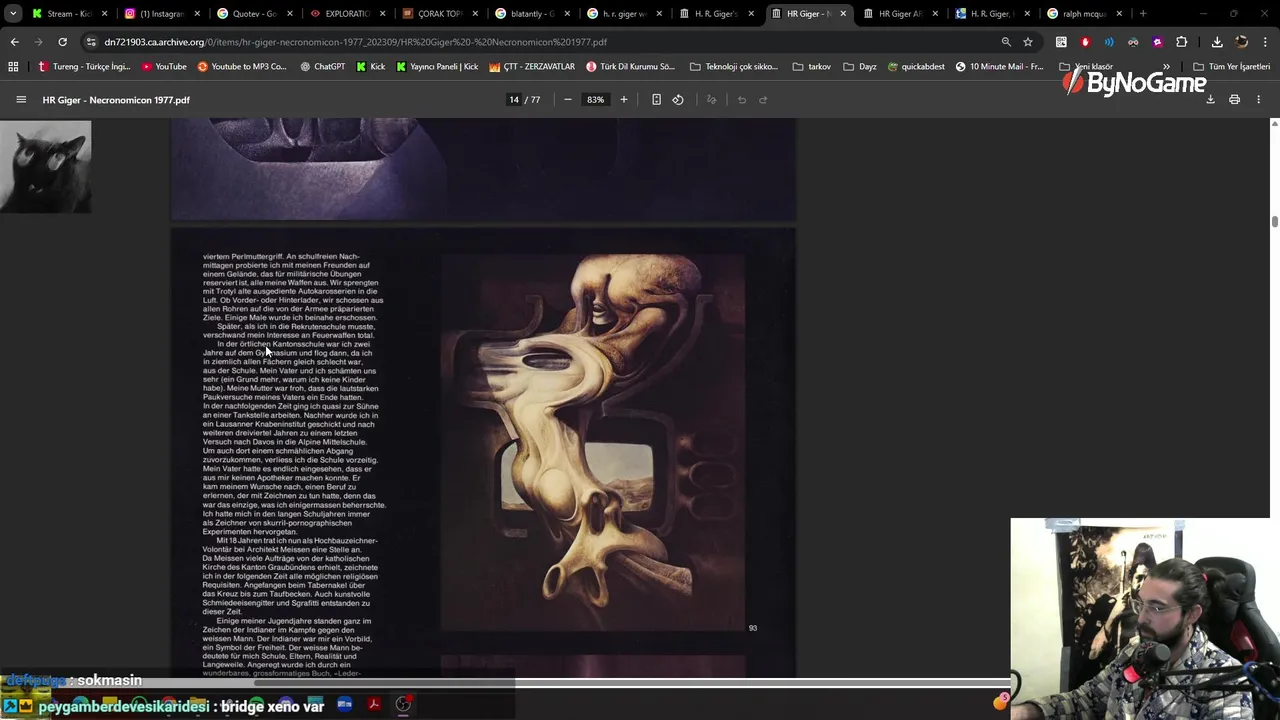Open Chrome downloads panel

[1217, 42]
